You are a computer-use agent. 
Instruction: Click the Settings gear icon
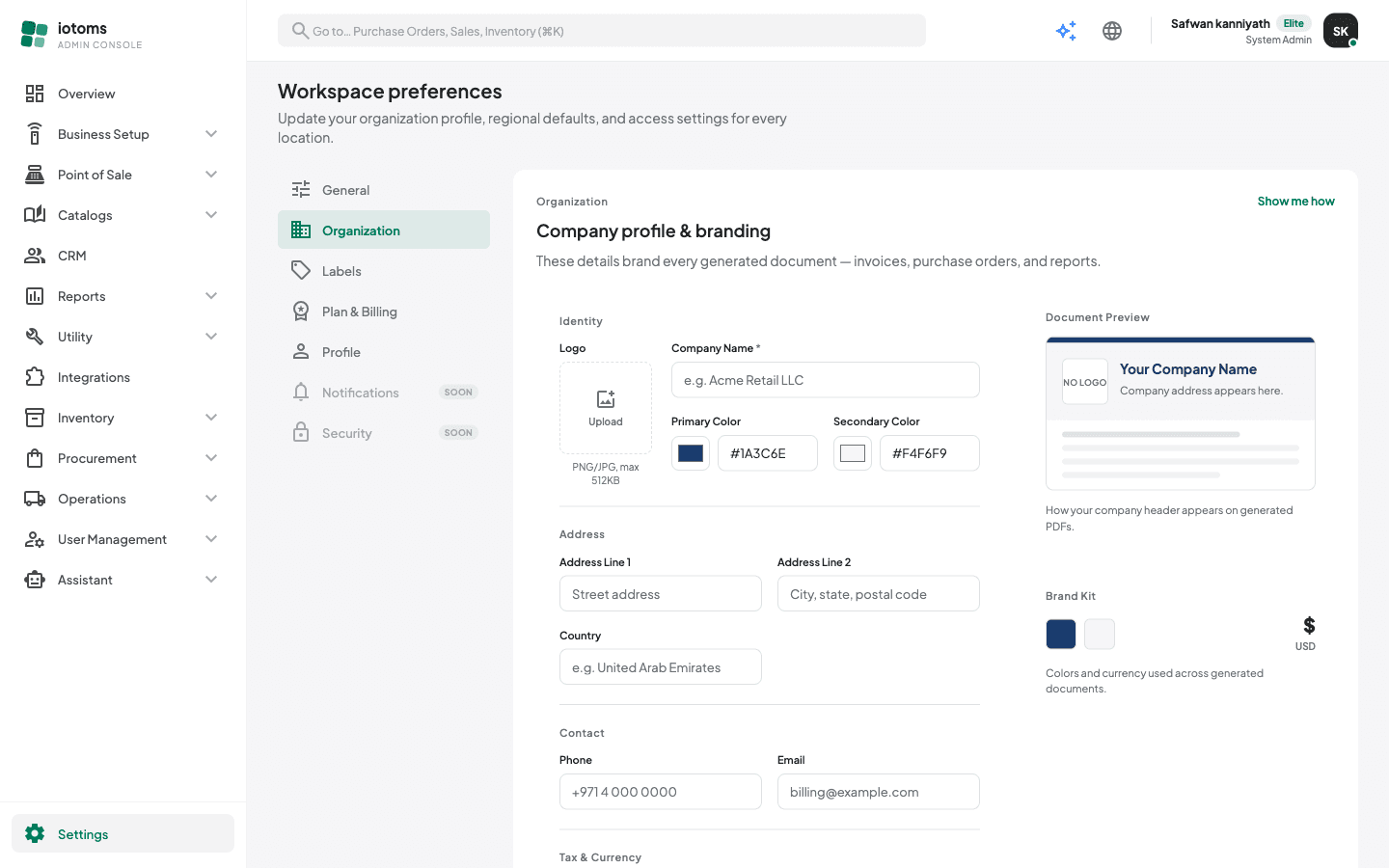[x=35, y=833]
